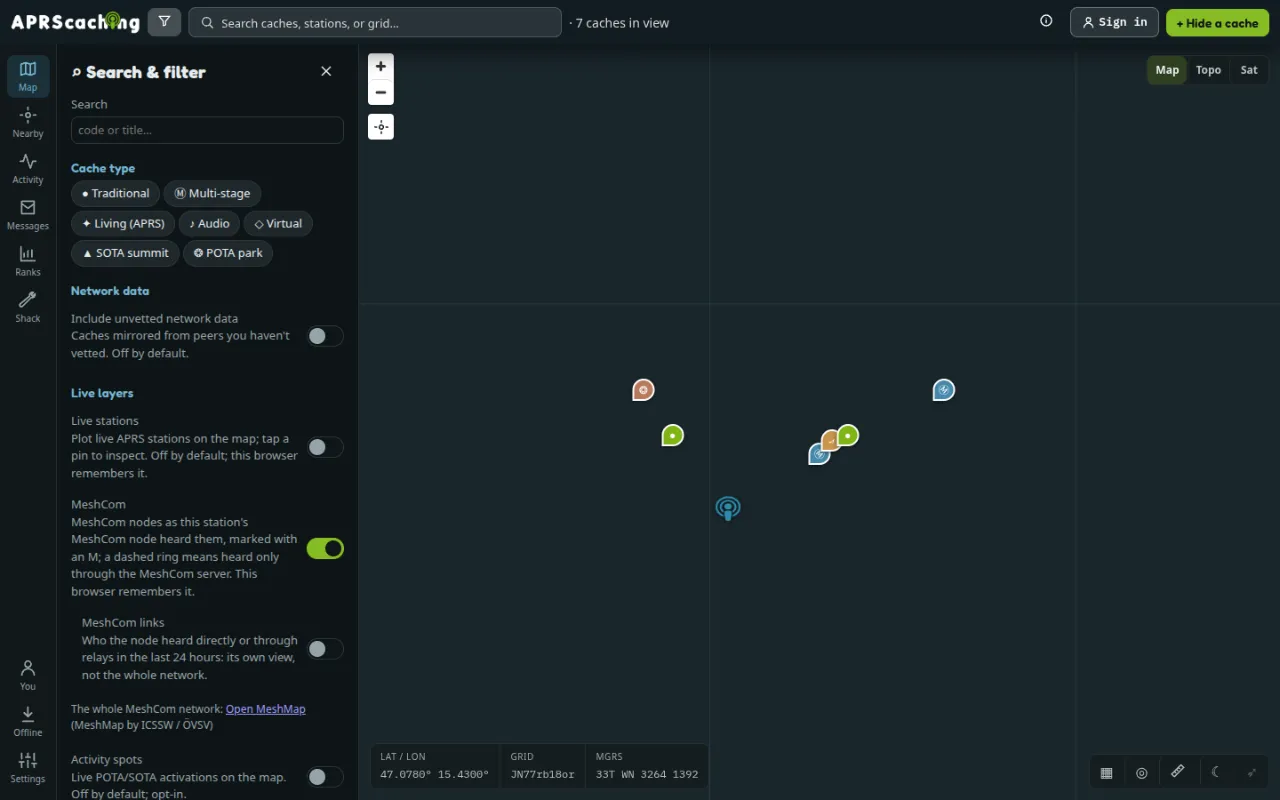Zoom out on the map
Screen dimensions: 1280x800
pyautogui.click(x=381, y=92)
